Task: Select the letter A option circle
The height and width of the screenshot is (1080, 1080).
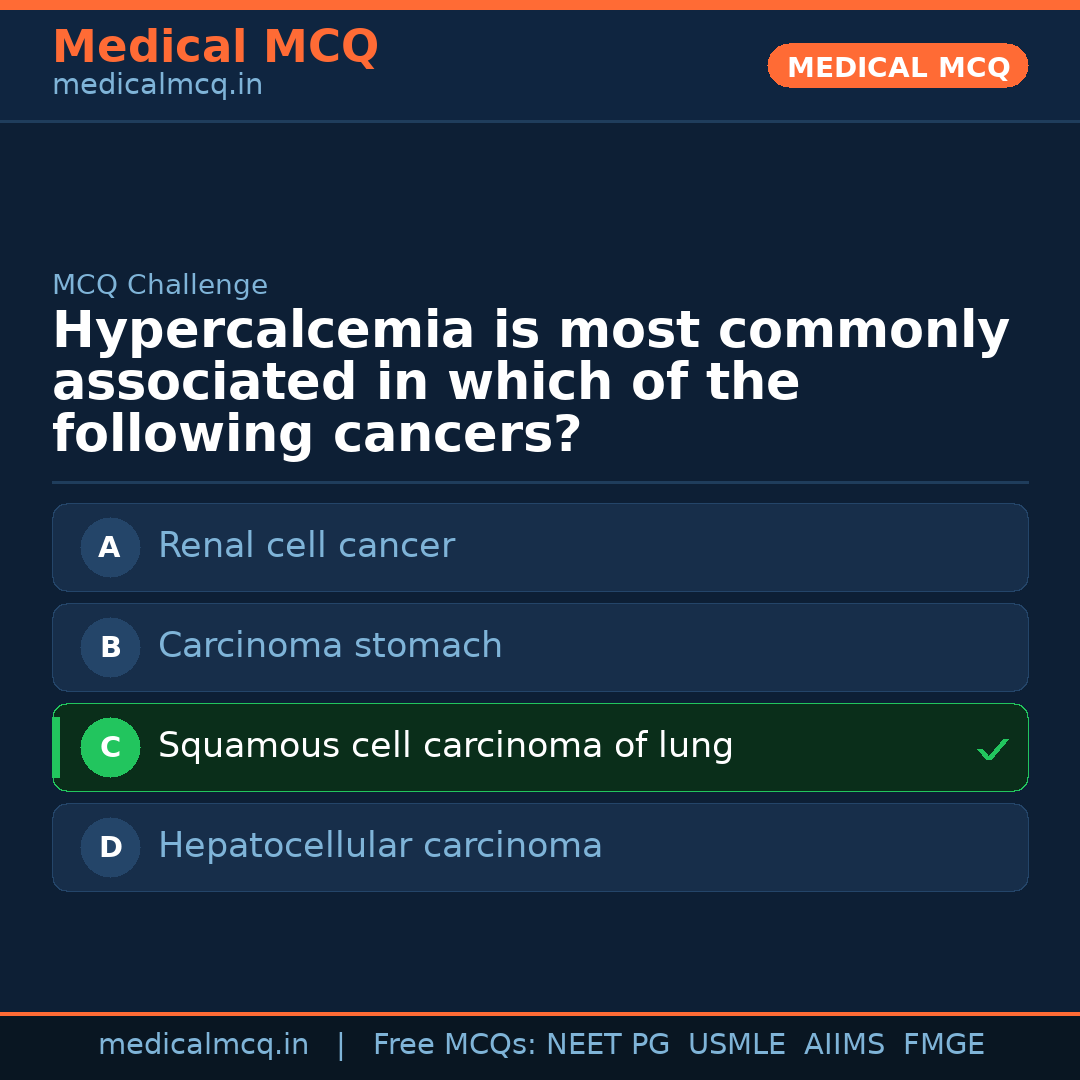Action: pyautogui.click(x=110, y=547)
